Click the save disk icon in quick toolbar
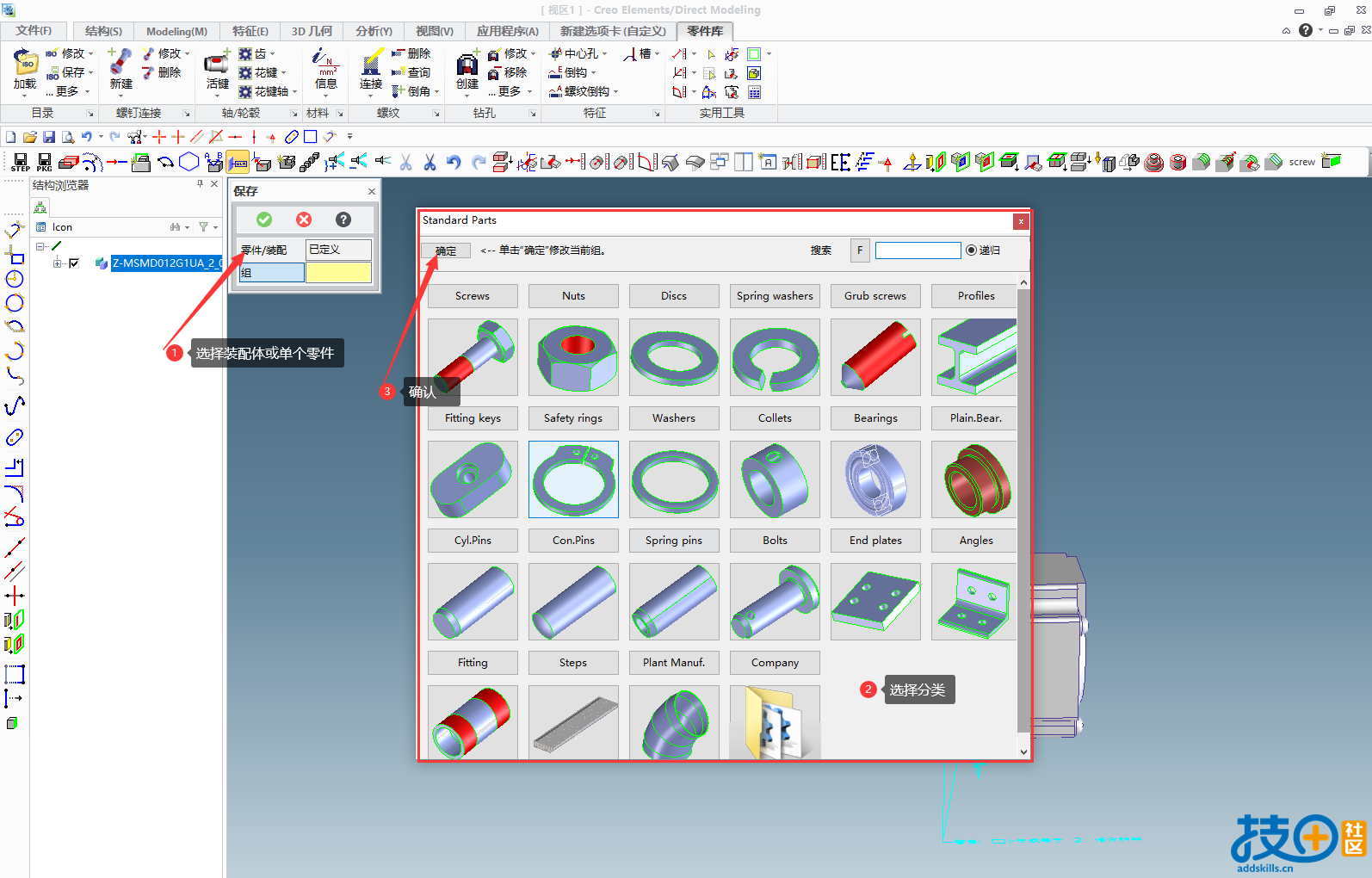The image size is (1372, 878). (49, 137)
